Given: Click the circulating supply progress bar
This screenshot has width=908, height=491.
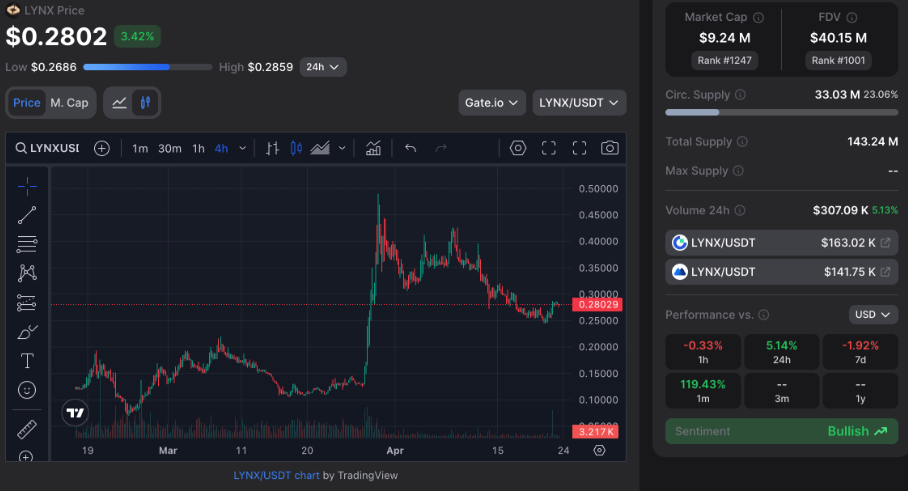Looking at the screenshot, I should (781, 112).
